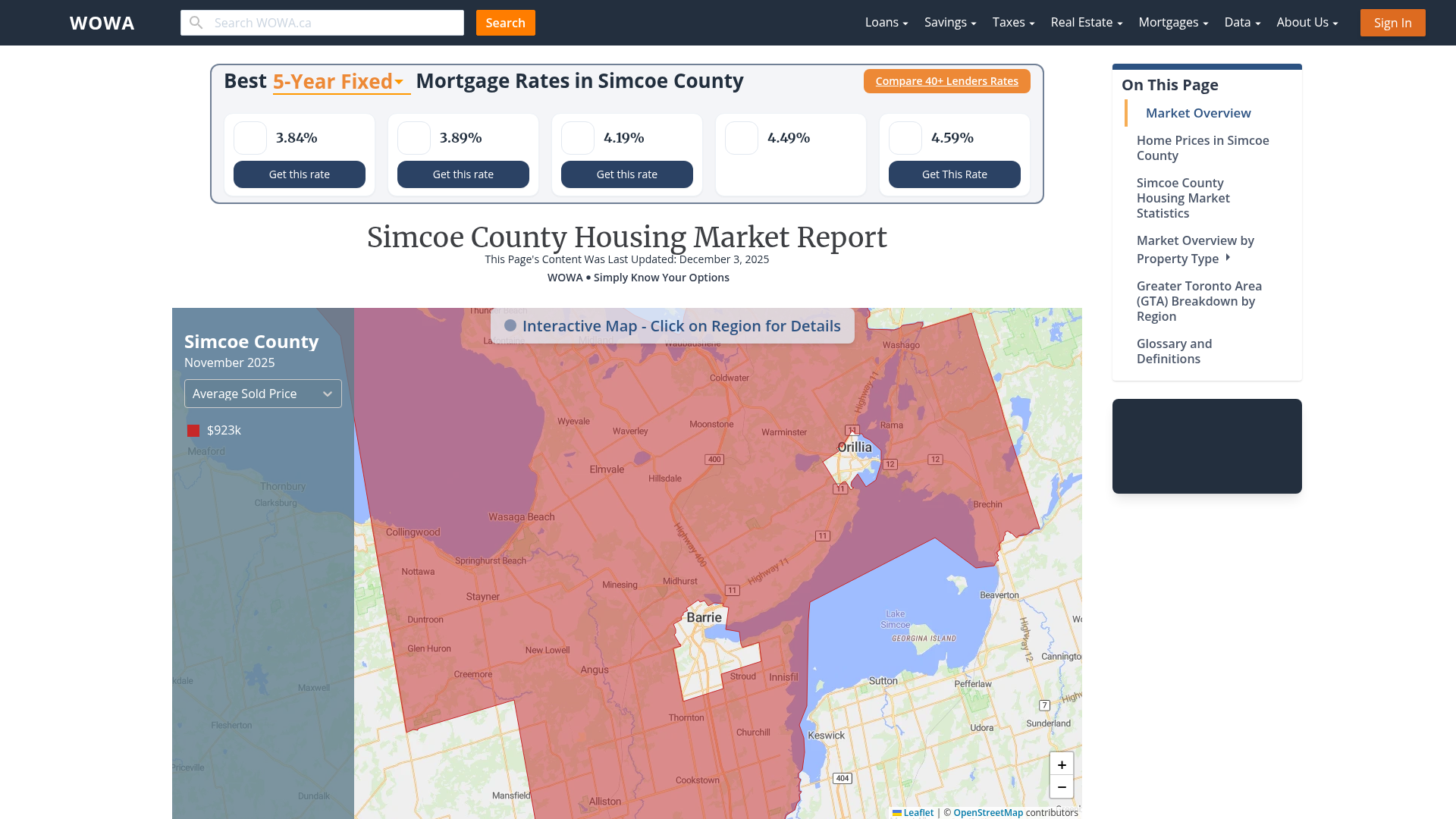The height and width of the screenshot is (819, 1456).
Task: Zoom in on the map with the plus control
Action: click(x=1061, y=764)
